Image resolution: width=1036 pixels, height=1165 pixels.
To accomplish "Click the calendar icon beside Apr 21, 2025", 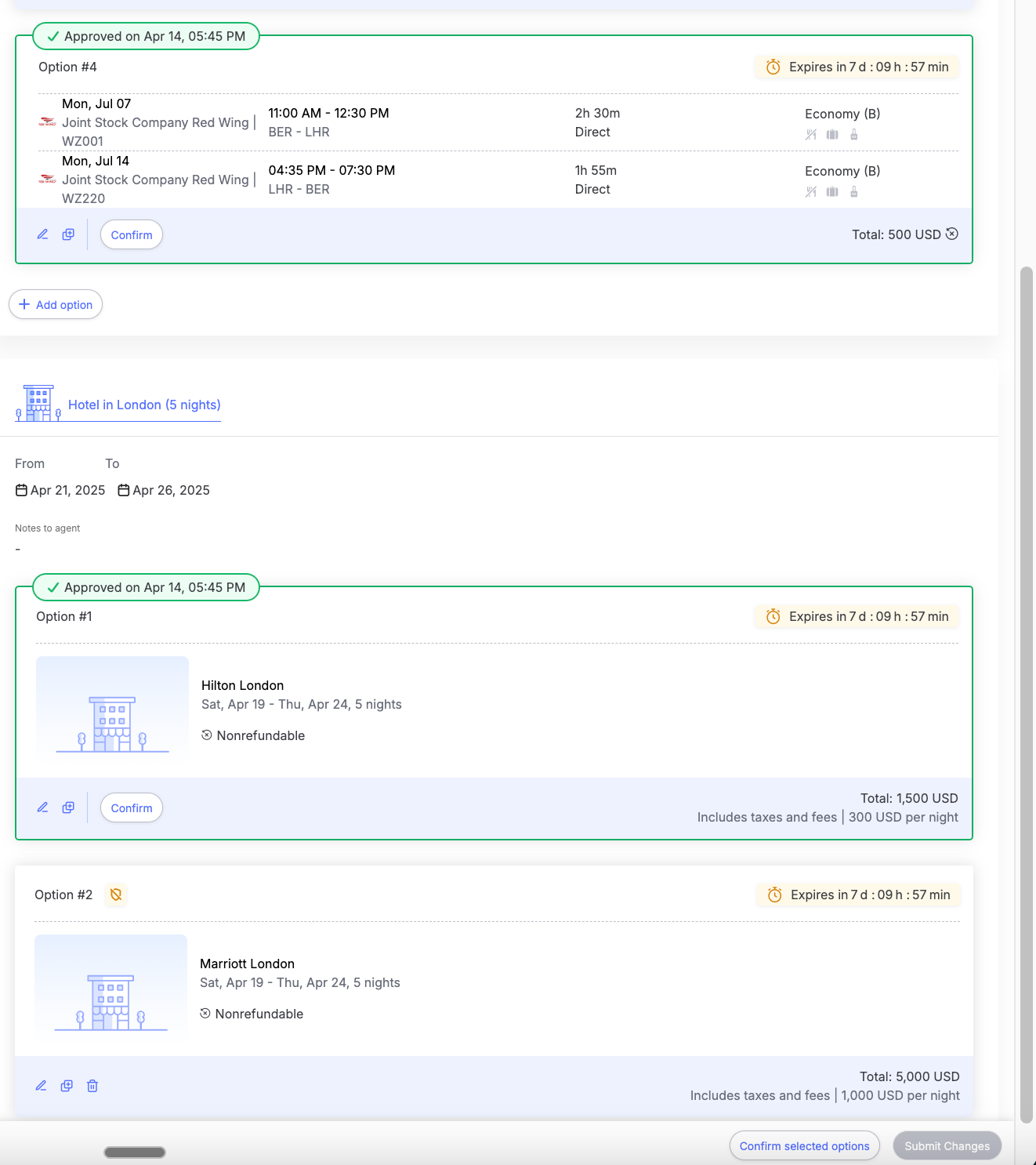I will [x=22, y=490].
